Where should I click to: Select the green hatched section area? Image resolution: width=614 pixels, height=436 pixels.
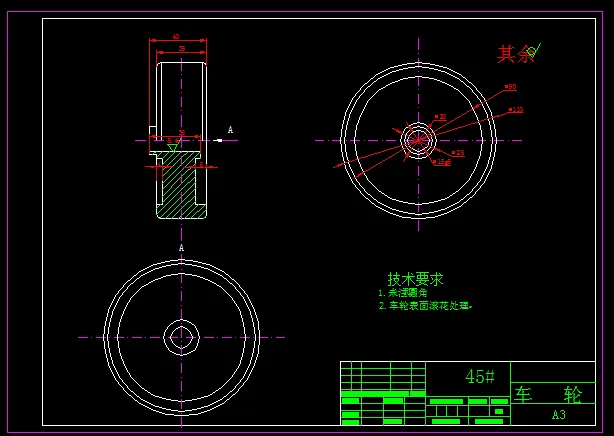coord(181,185)
